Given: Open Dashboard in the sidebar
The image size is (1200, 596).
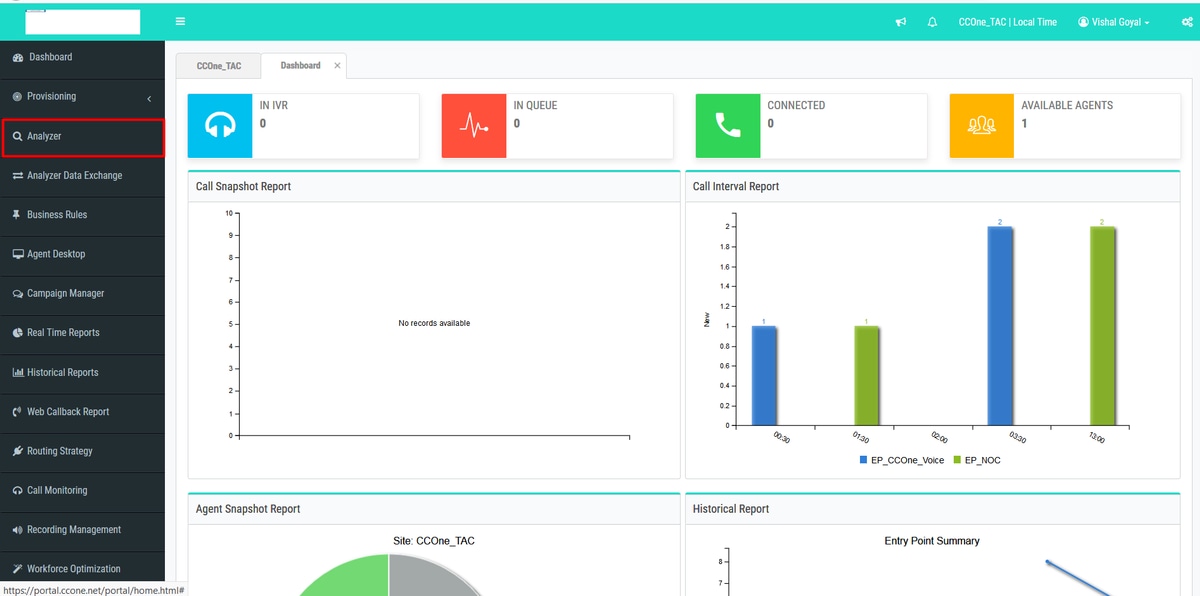Looking at the screenshot, I should pos(82,58).
